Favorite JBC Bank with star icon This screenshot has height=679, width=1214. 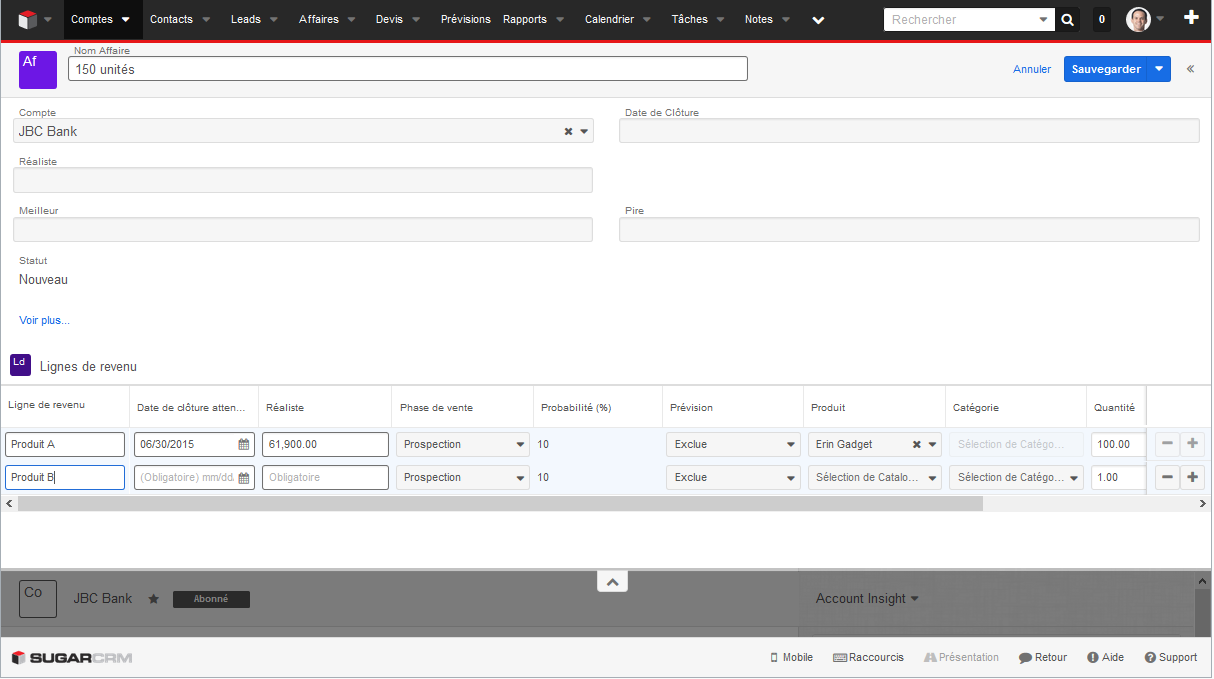tap(153, 599)
